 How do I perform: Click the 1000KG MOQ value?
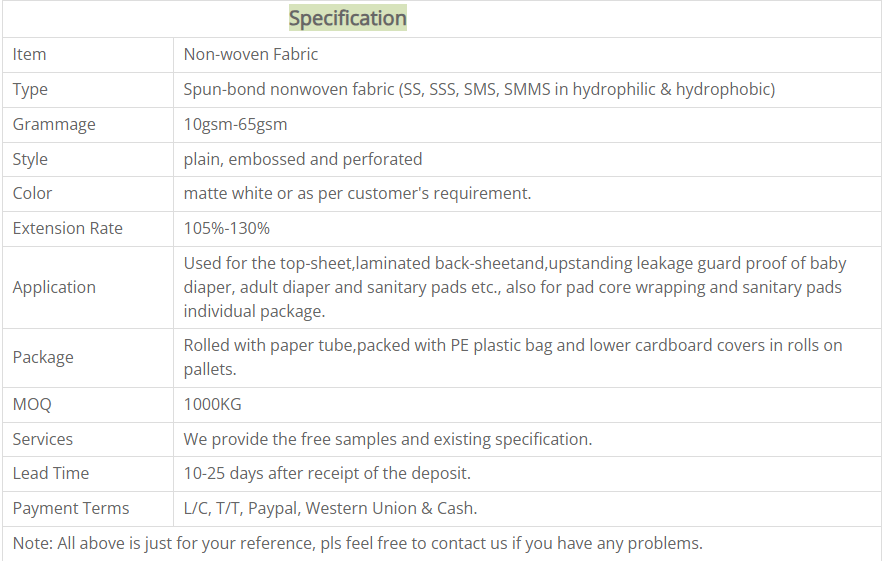(212, 405)
